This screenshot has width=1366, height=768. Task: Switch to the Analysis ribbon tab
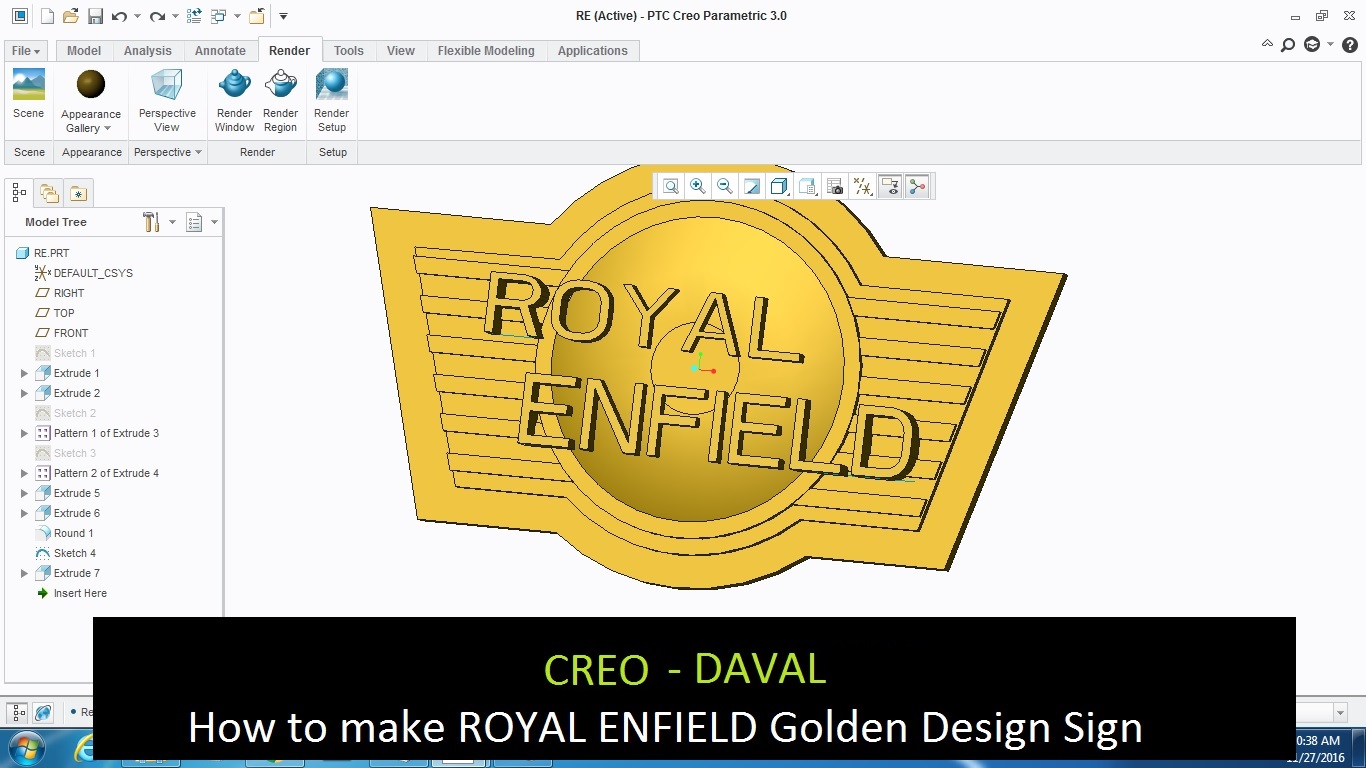(x=148, y=51)
